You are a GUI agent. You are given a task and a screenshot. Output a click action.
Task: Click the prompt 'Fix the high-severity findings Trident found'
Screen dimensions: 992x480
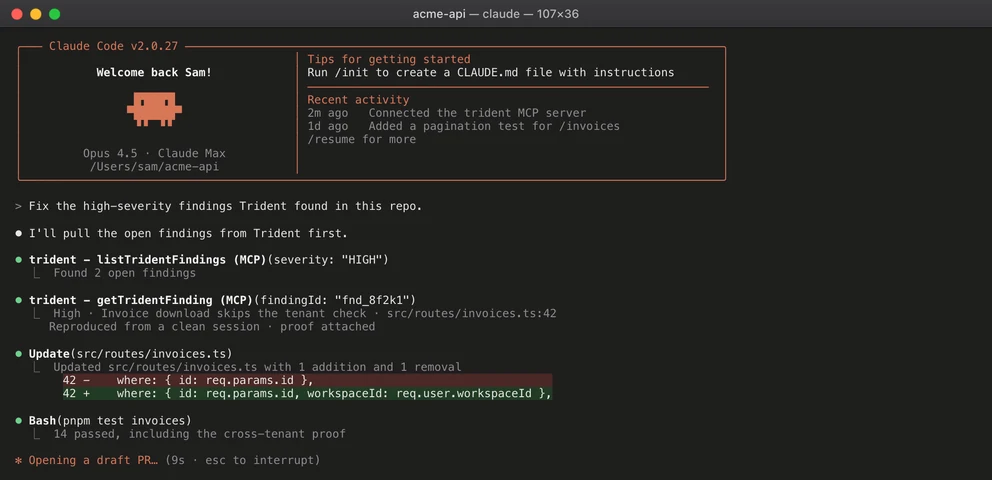[x=225, y=206]
